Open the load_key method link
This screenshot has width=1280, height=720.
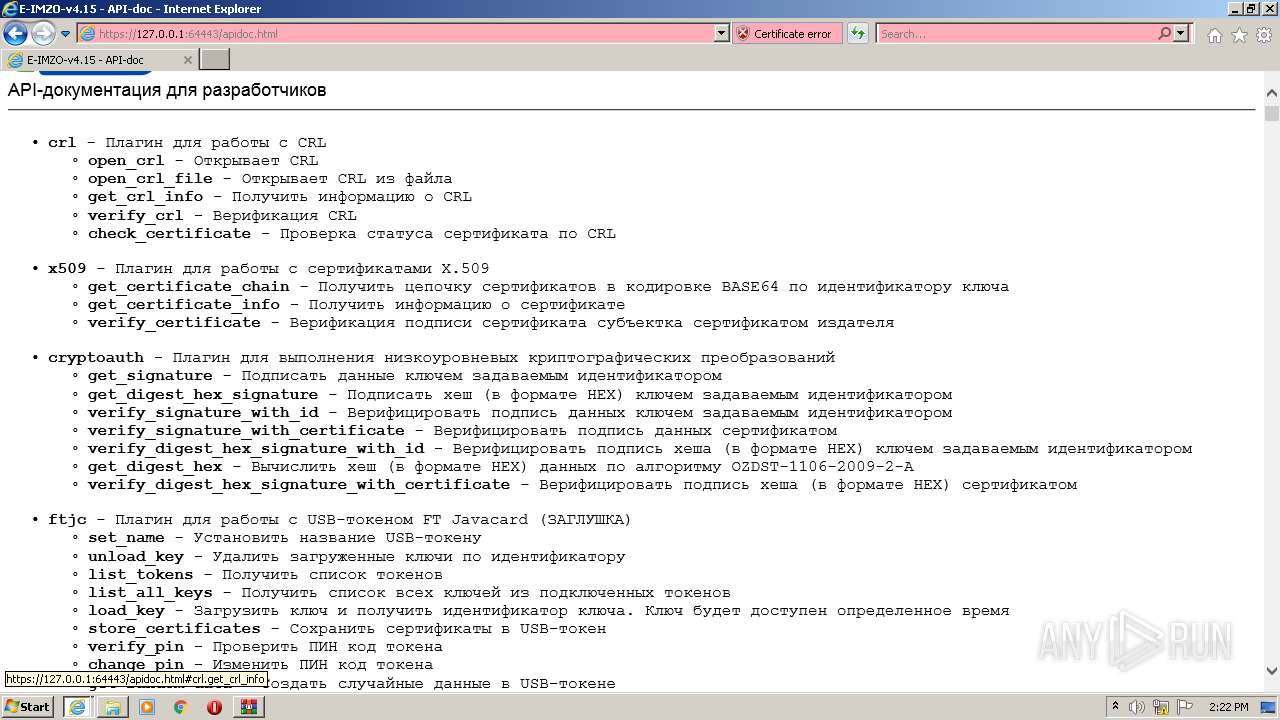tap(126, 611)
